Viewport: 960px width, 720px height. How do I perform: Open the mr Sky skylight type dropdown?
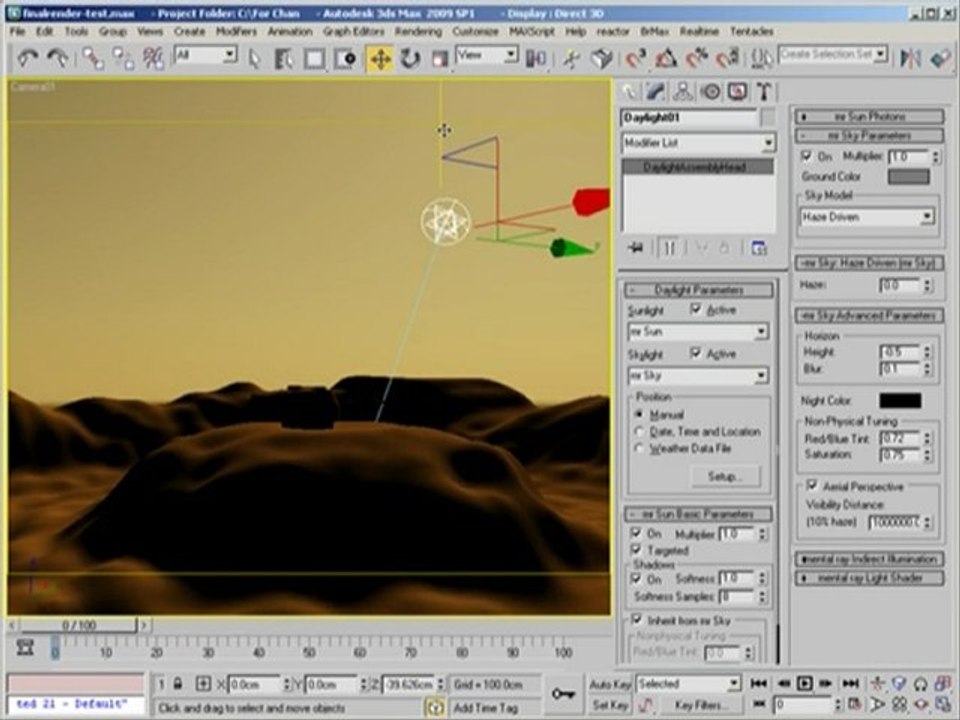(x=698, y=376)
